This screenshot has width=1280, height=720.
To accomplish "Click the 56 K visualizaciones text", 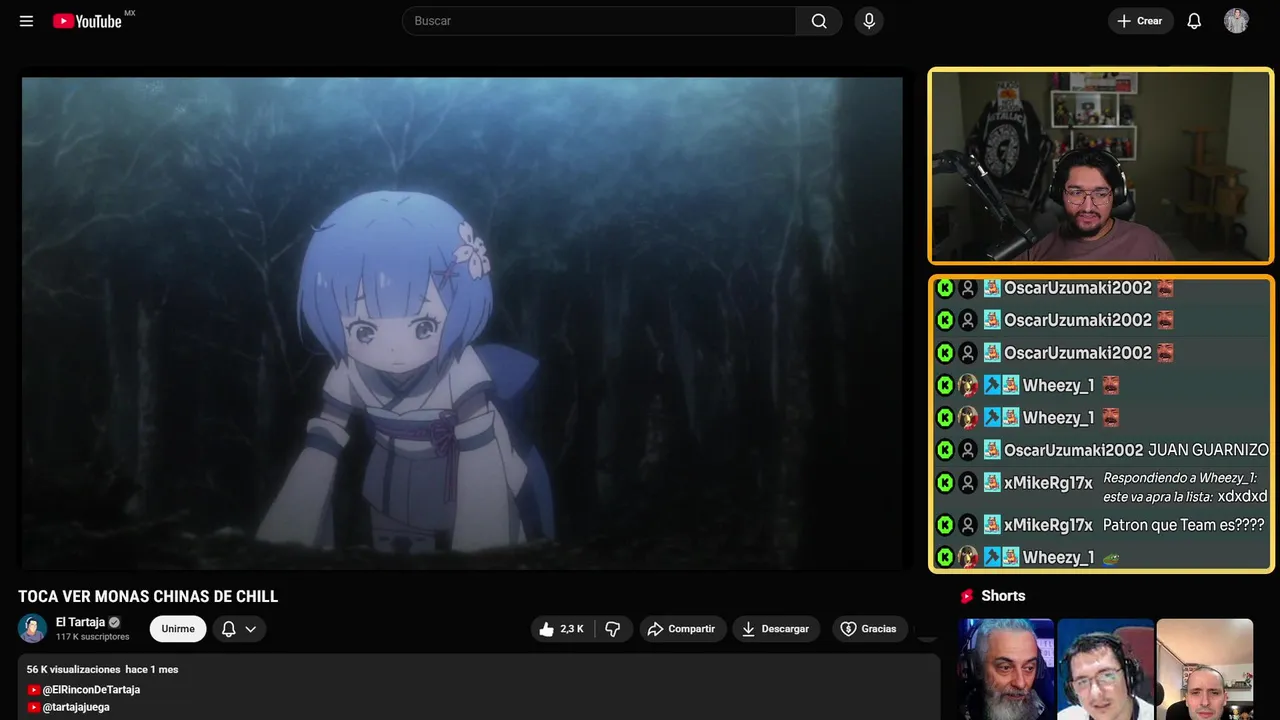I will pos(74,669).
